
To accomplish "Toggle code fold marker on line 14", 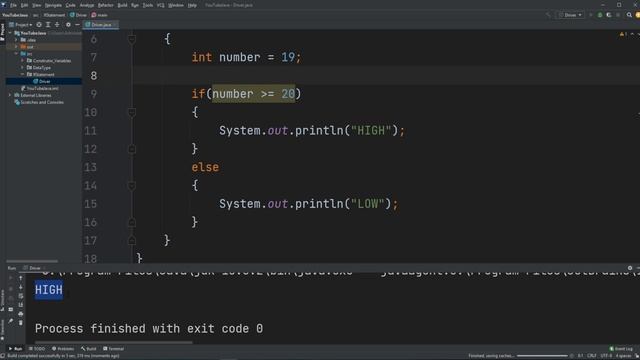I will (132, 186).
